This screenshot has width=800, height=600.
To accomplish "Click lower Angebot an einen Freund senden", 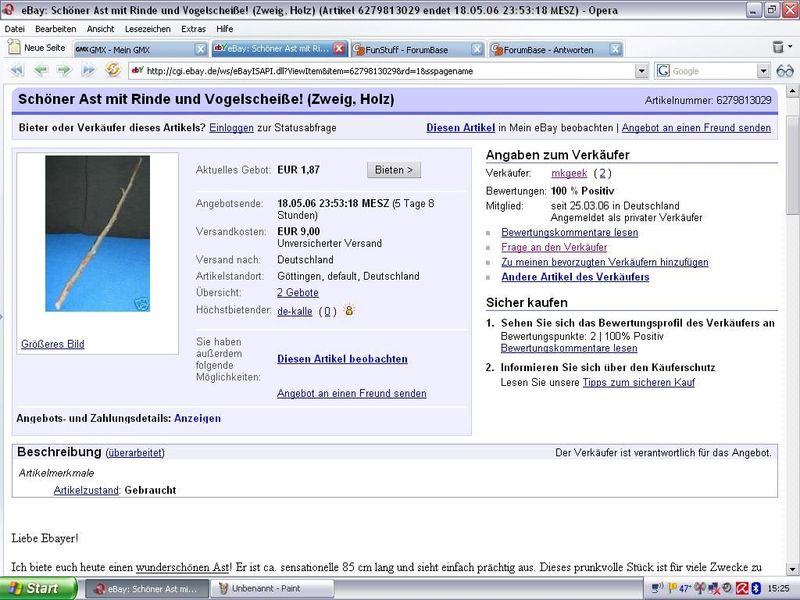I will pyautogui.click(x=352, y=393).
